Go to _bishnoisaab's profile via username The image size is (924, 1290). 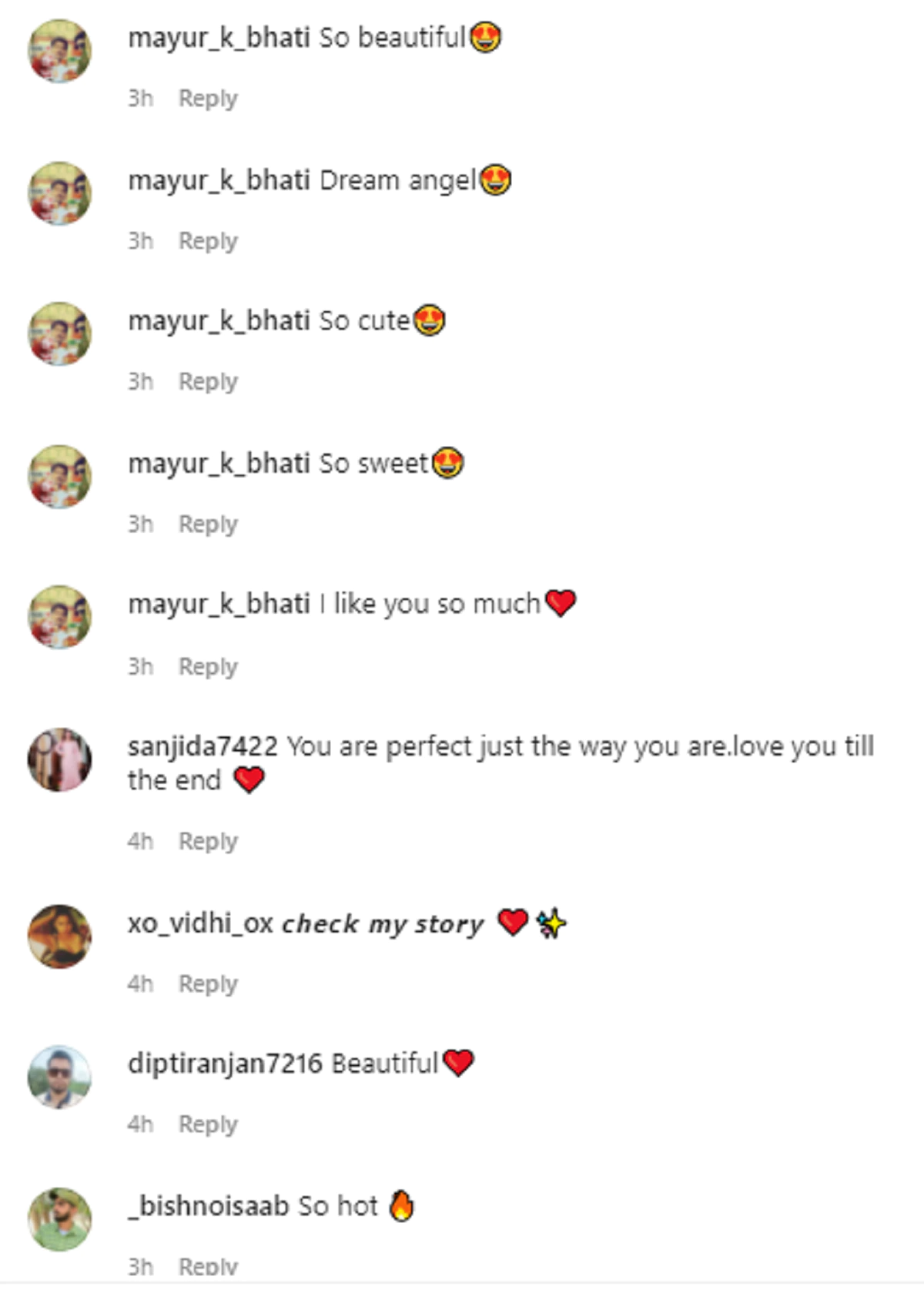click(x=208, y=1205)
